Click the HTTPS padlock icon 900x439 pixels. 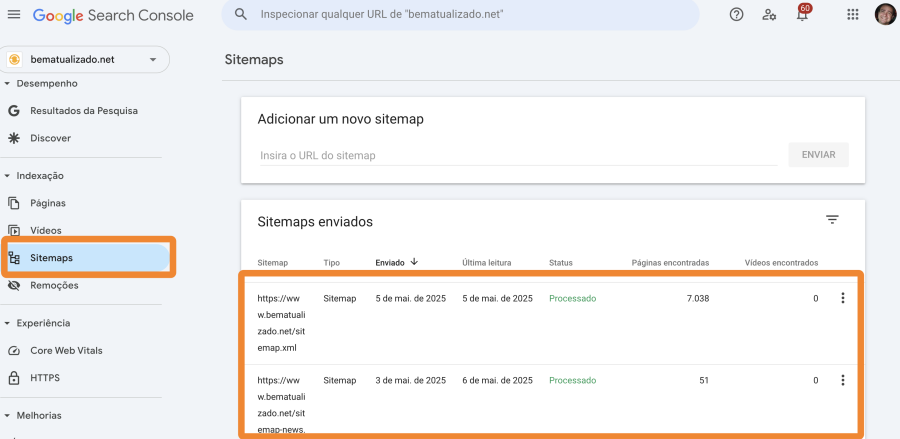point(14,378)
